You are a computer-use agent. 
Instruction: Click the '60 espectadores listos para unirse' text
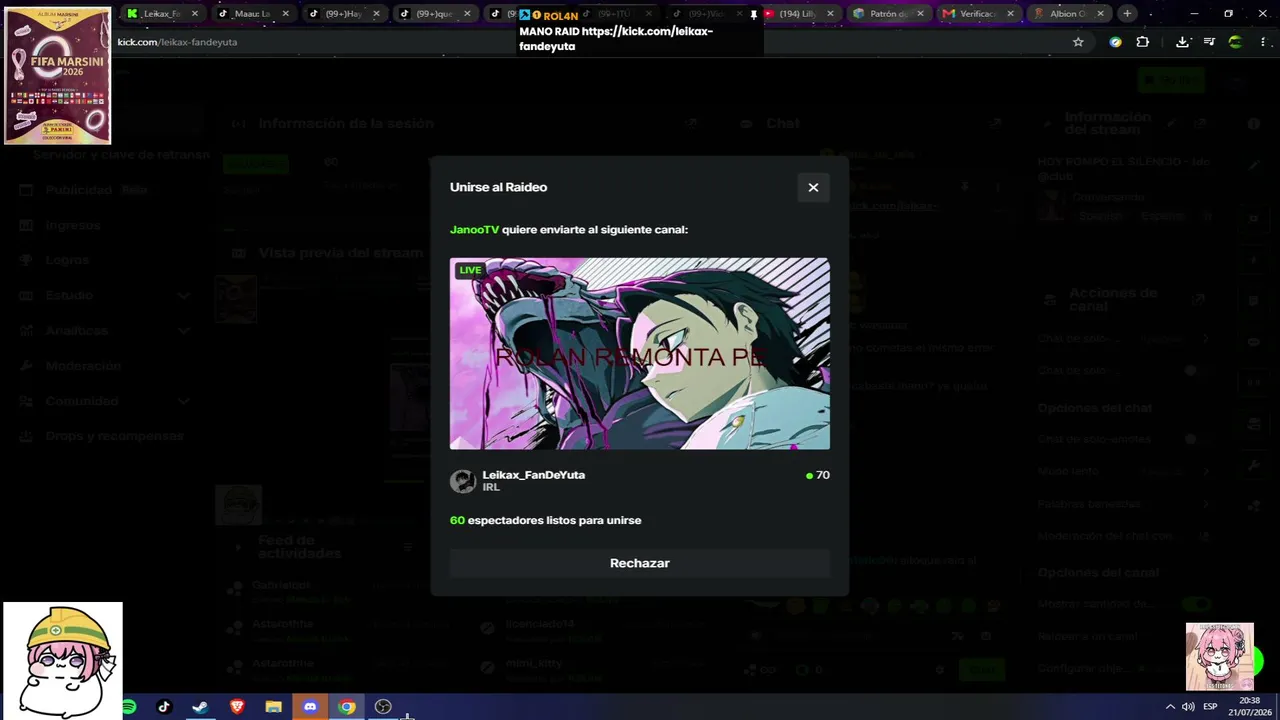click(546, 520)
